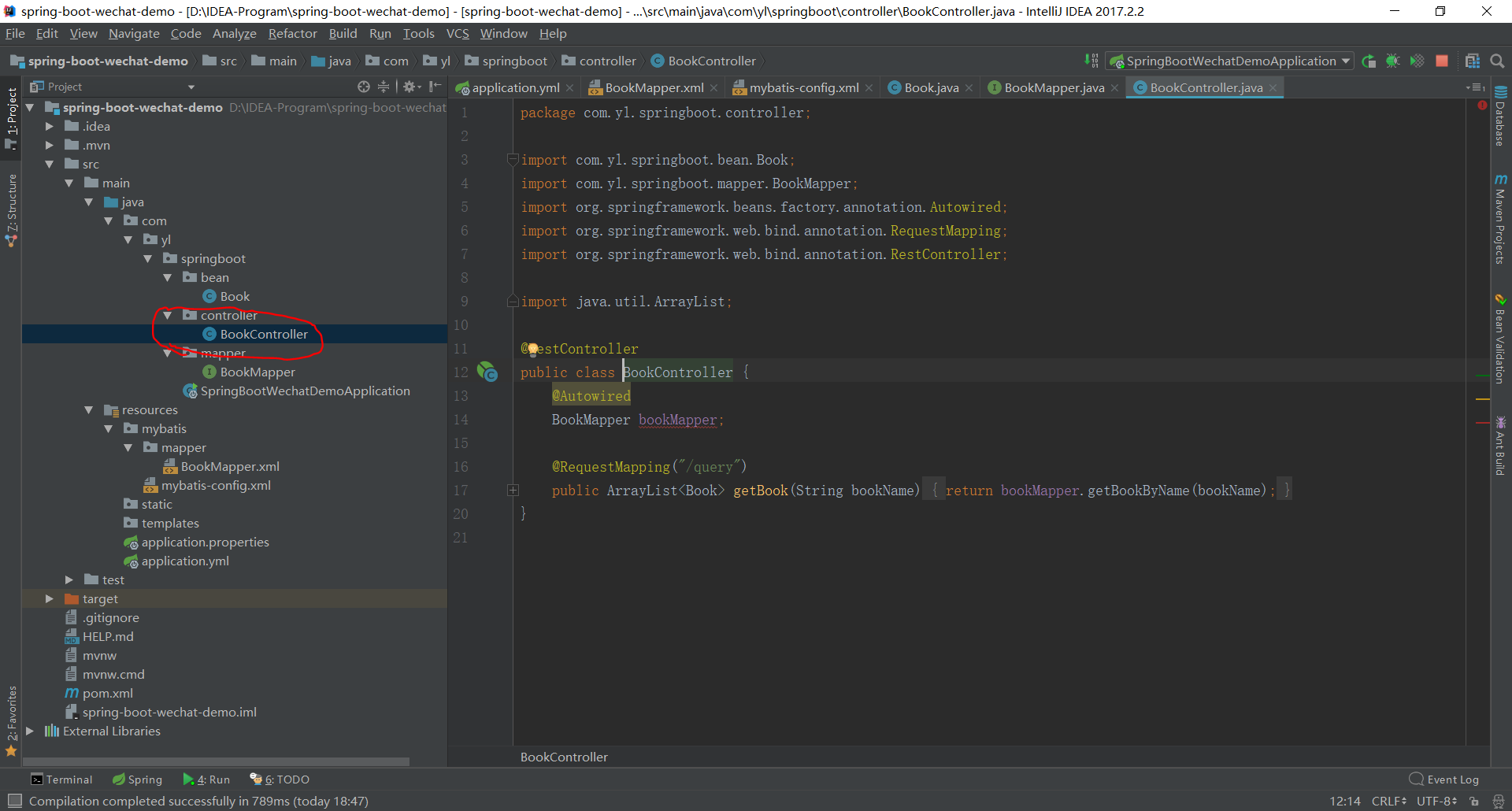Open the File menu

[x=15, y=33]
